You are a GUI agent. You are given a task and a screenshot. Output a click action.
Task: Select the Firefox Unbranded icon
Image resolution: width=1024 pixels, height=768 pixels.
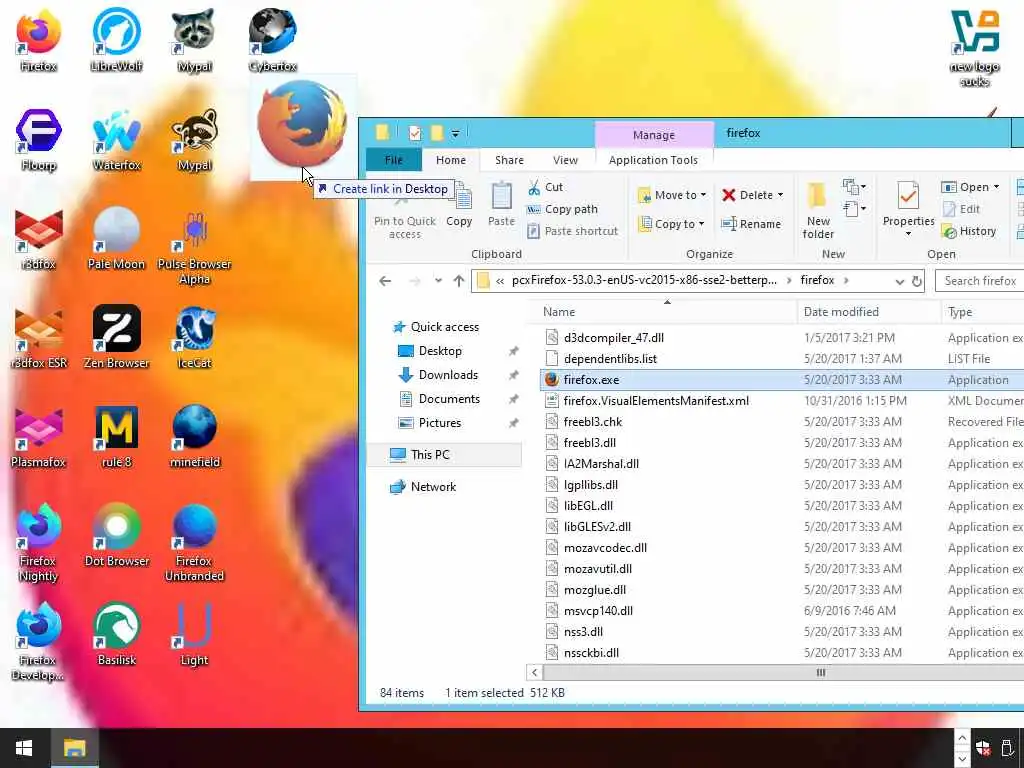tap(195, 543)
